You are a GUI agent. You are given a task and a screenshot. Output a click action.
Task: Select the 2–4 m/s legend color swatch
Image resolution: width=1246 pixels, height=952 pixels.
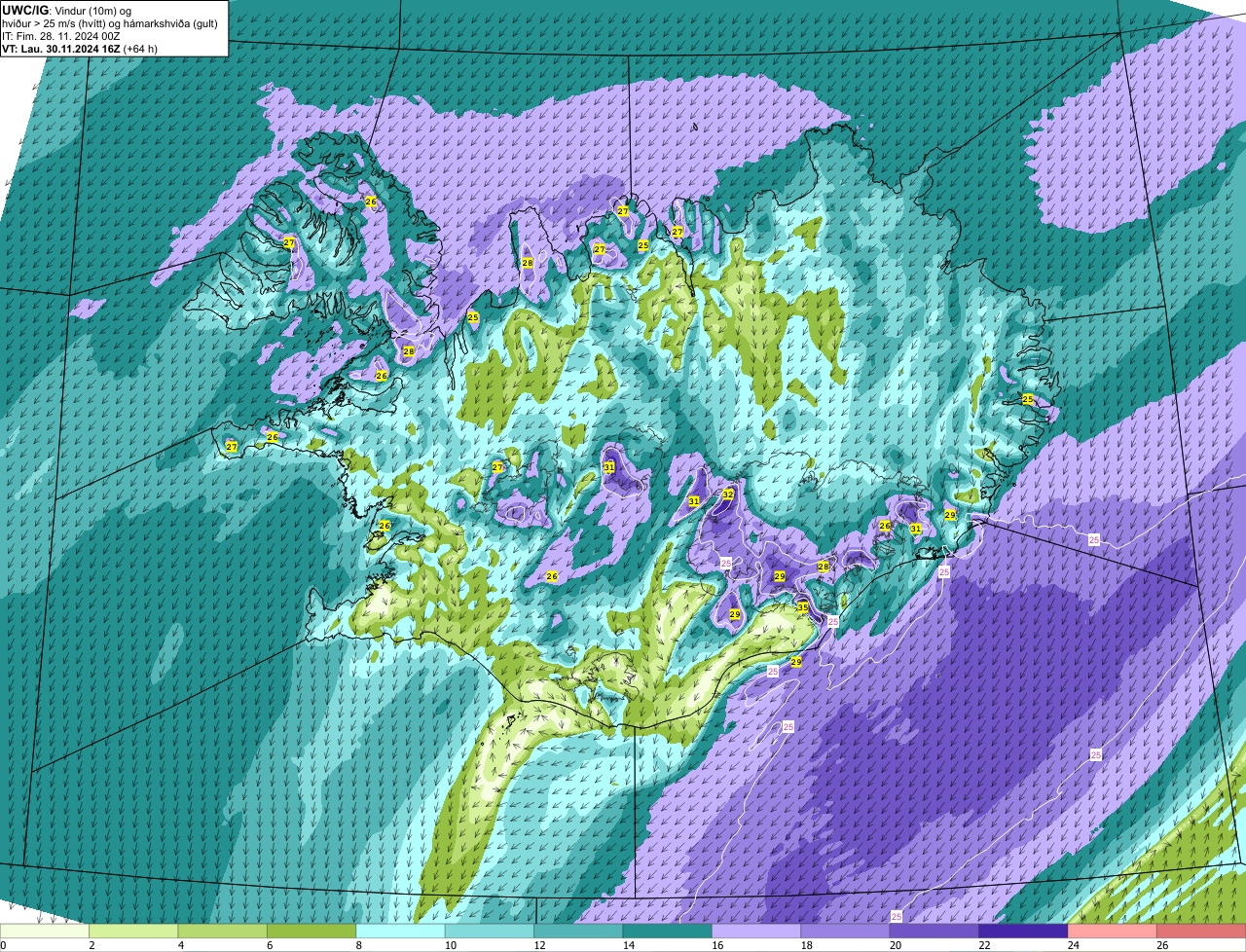(133, 932)
